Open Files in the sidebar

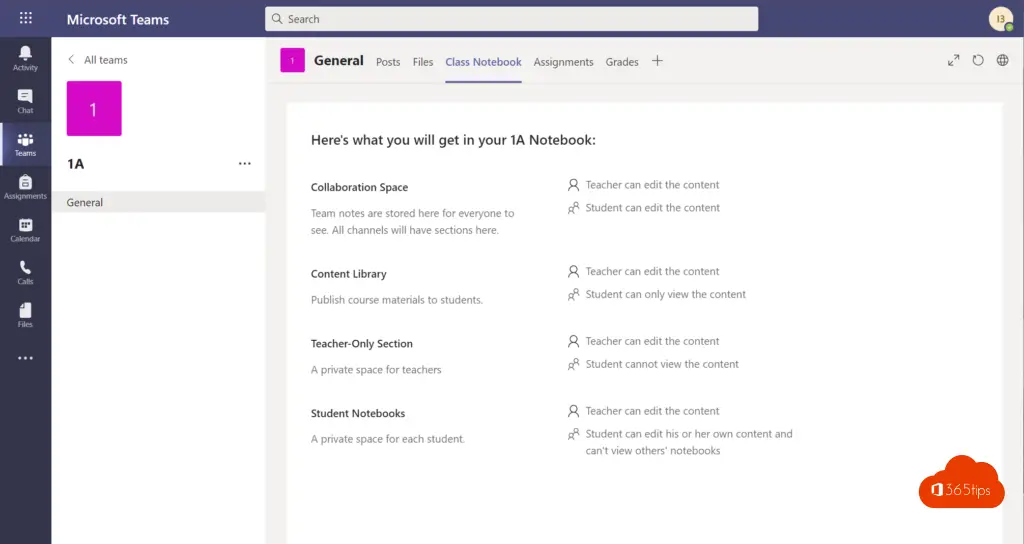coord(25,315)
